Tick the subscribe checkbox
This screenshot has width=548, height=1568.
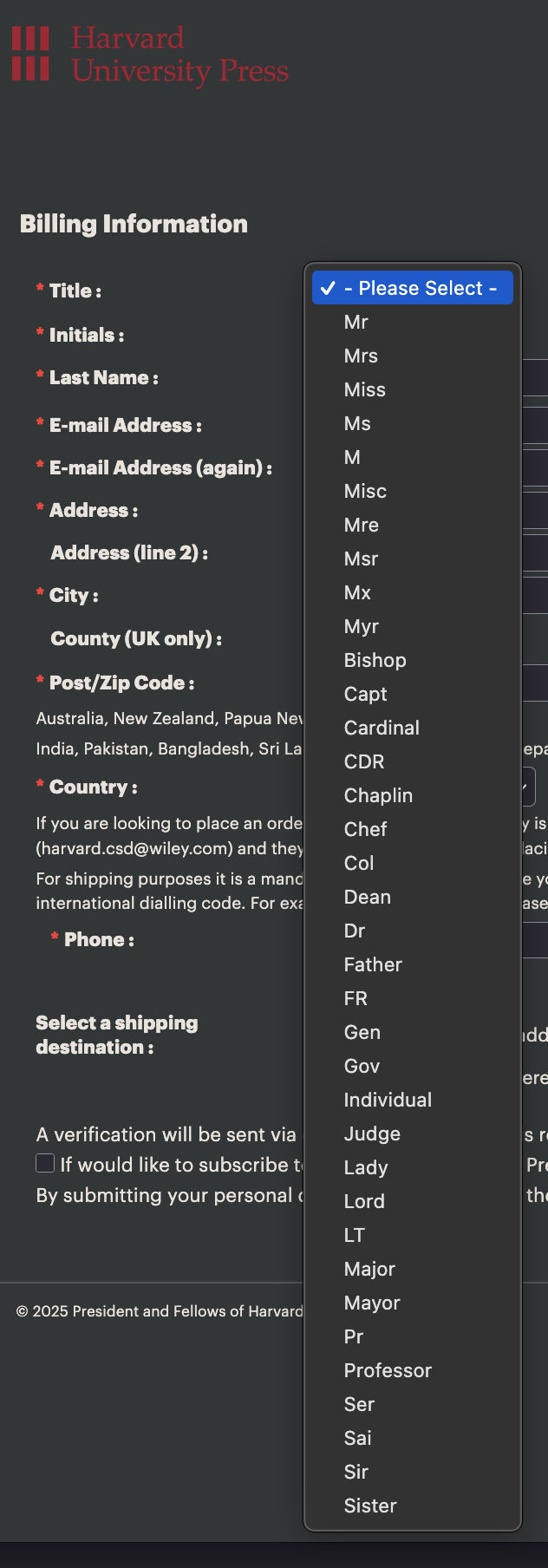(45, 1163)
